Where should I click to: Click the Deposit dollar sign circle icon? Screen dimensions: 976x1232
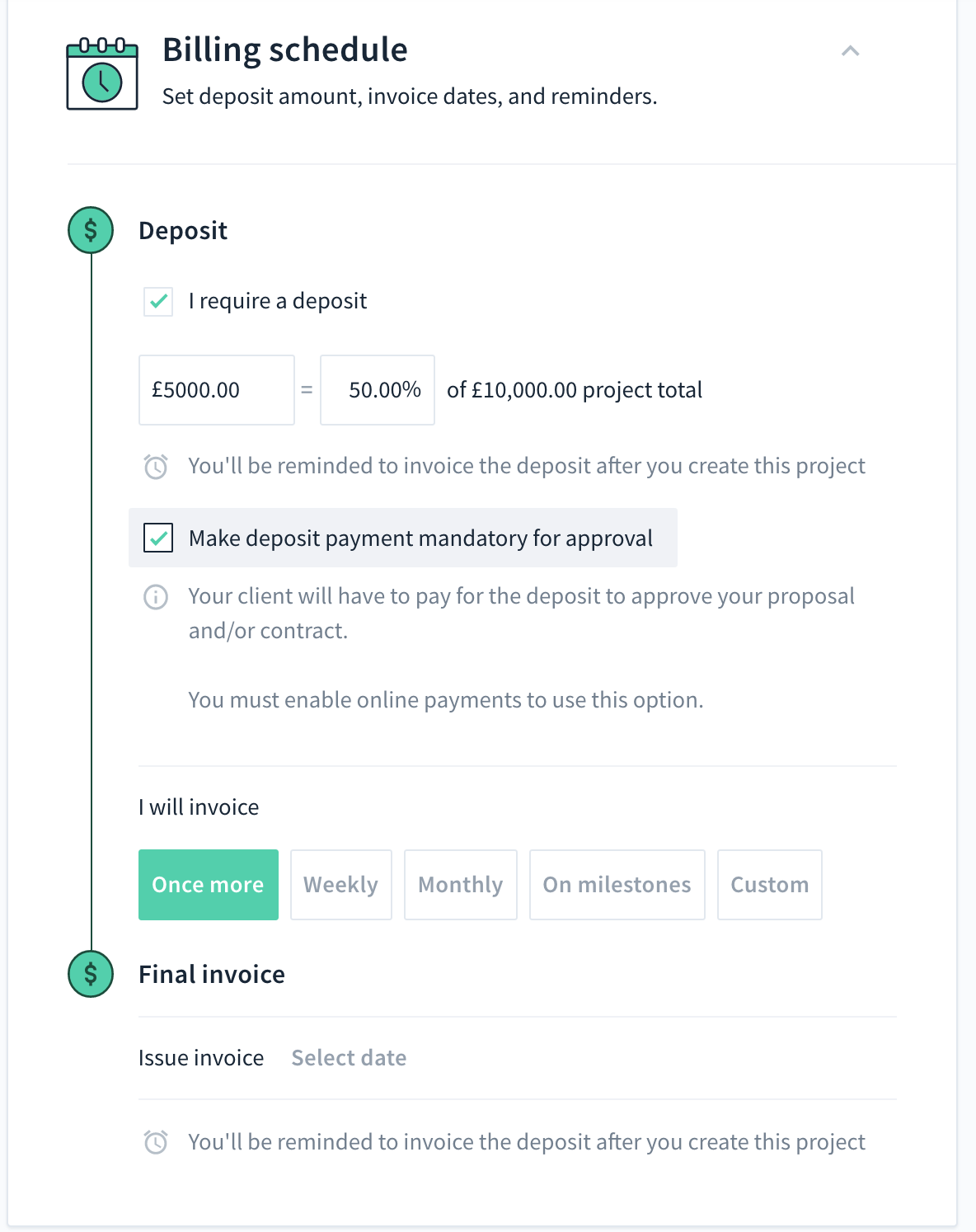coord(91,230)
